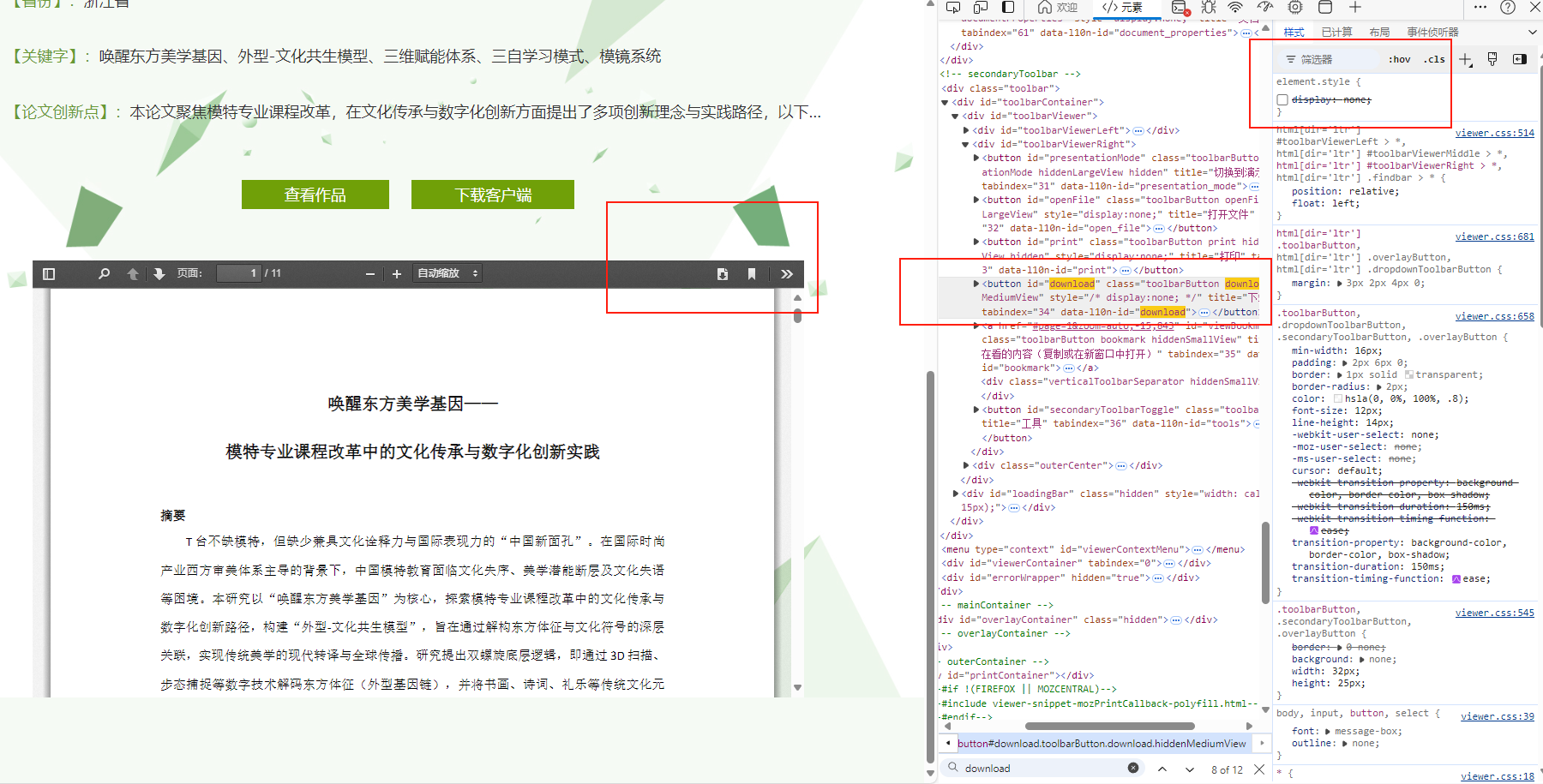The width and height of the screenshot is (1543, 784).
Task: Click the bookmark icon in PDF toolbar
Action: [752, 274]
